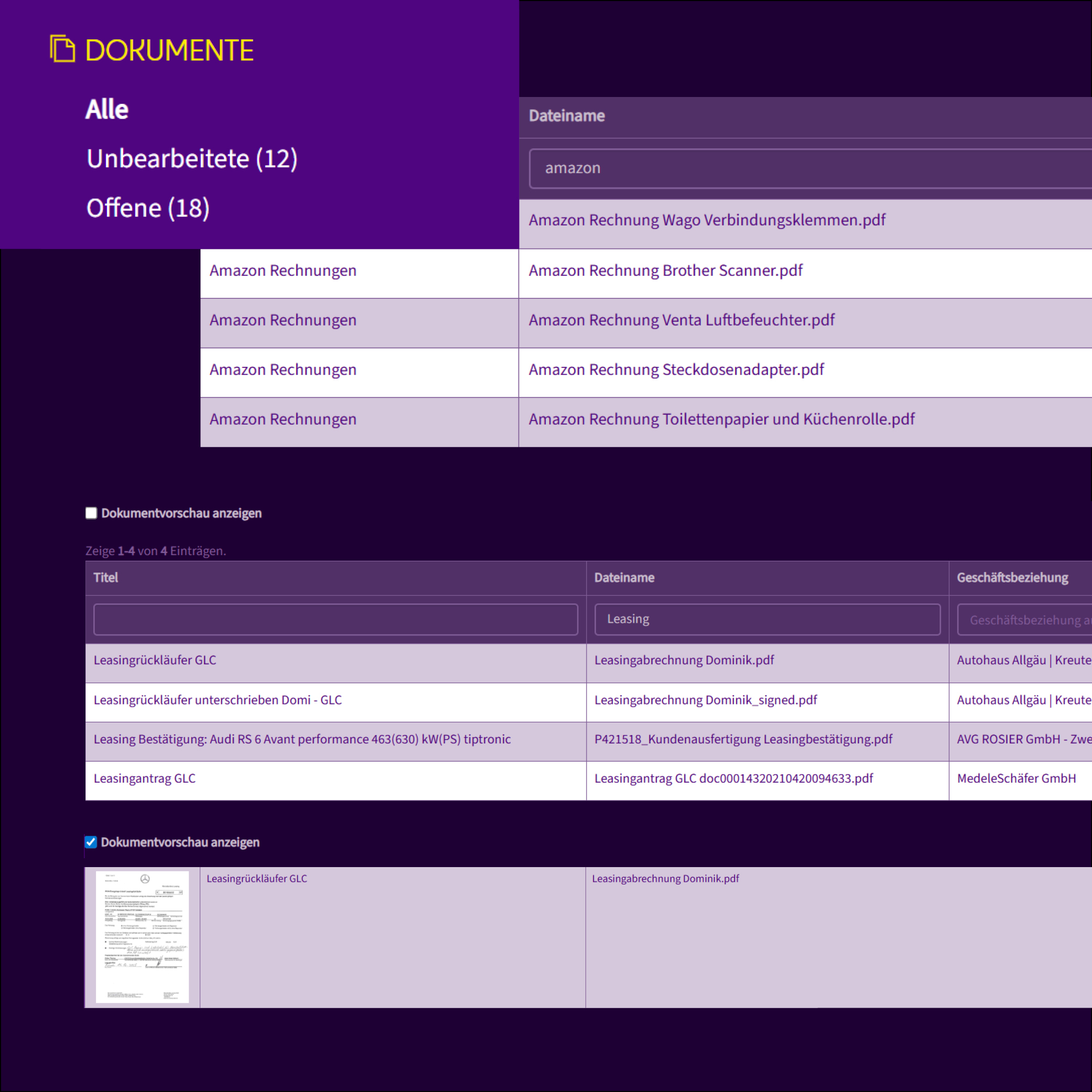Open Unbearbeitete (12) documents list
Image resolution: width=1092 pixels, height=1092 pixels.
191,159
